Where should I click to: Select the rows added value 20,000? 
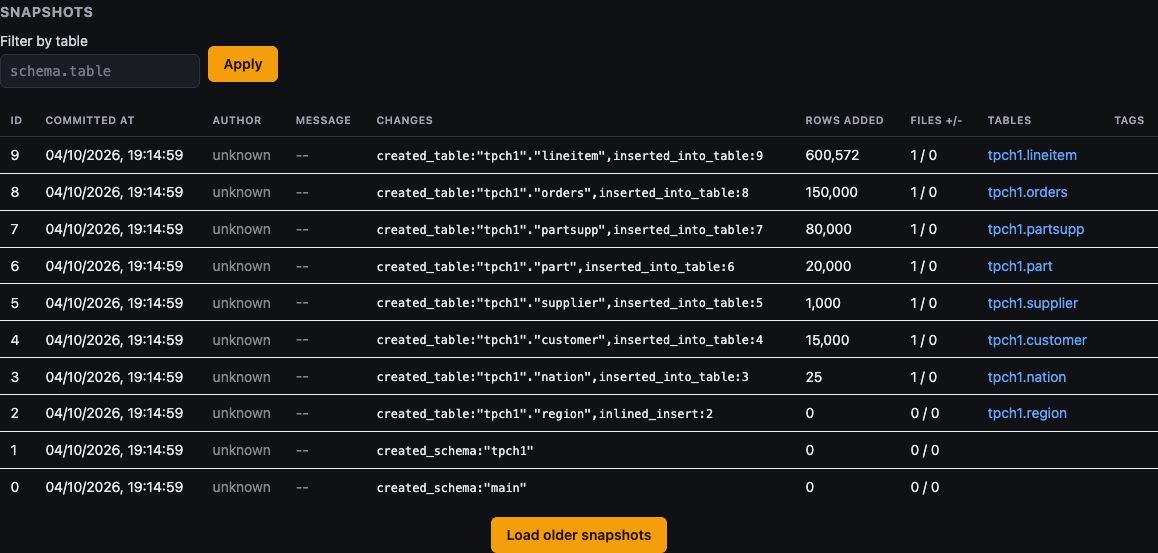pyautogui.click(x=829, y=266)
